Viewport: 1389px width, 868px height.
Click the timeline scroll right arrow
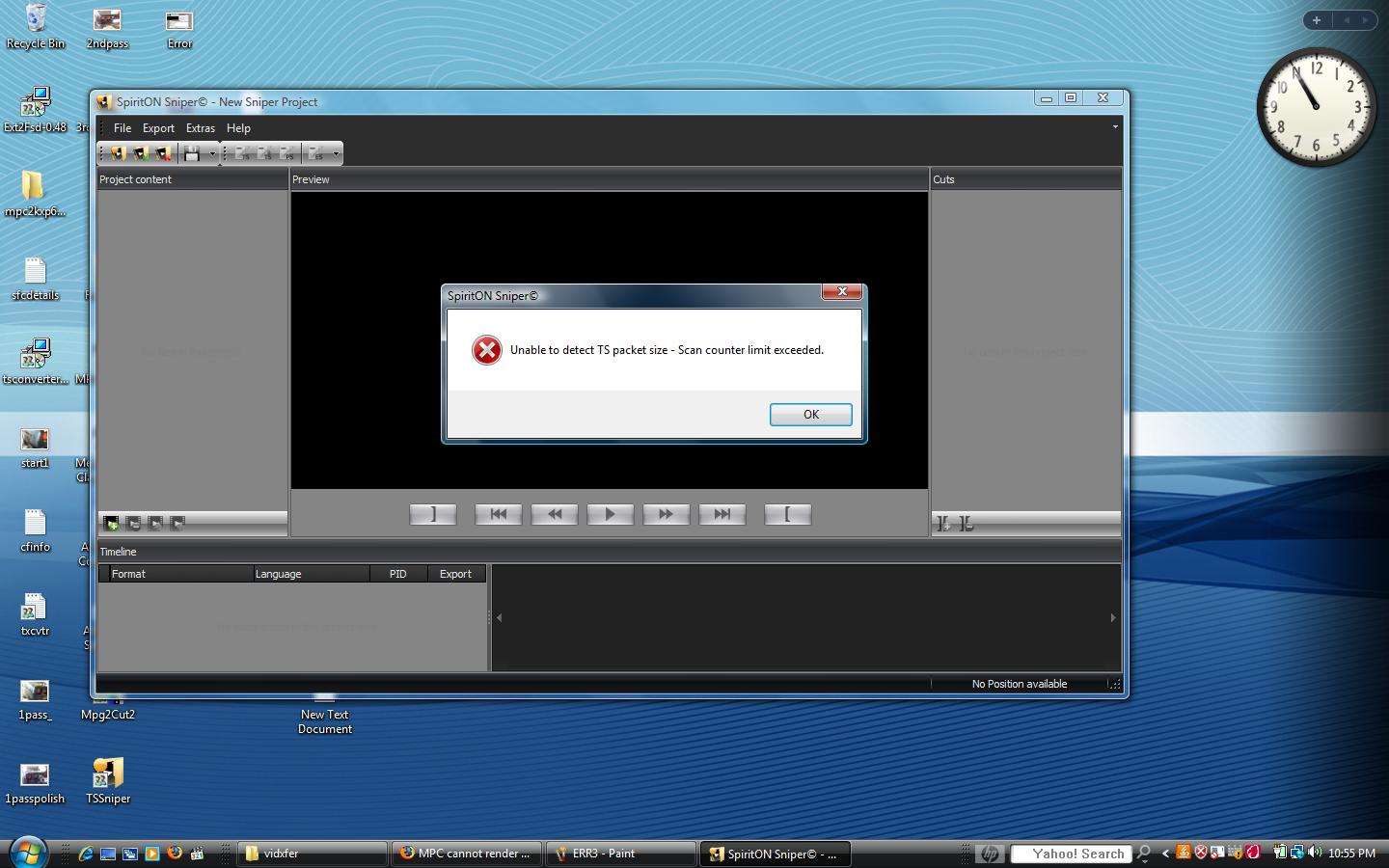[1113, 617]
